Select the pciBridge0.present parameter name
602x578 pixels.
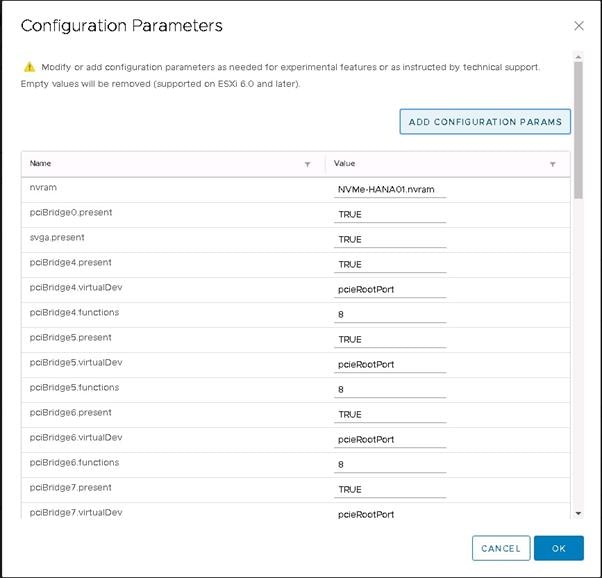click(x=71, y=212)
